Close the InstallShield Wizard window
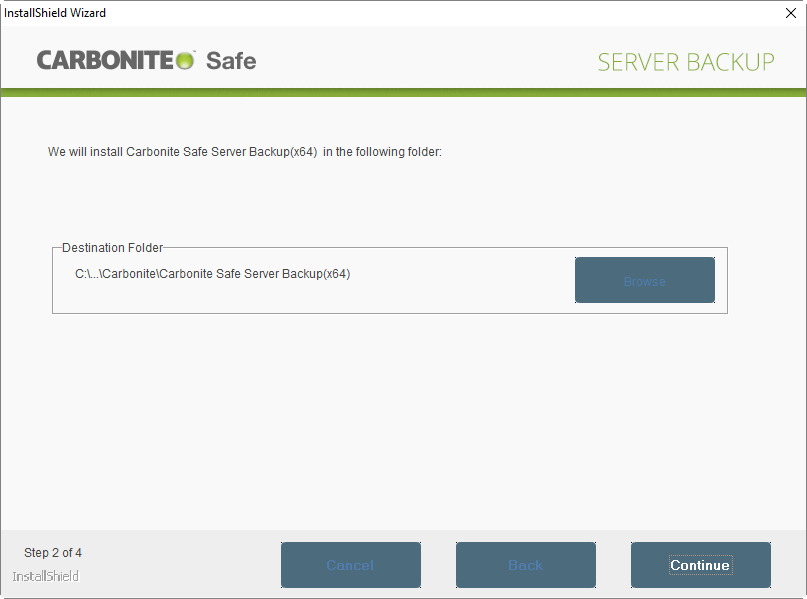The image size is (807, 599). click(x=791, y=13)
